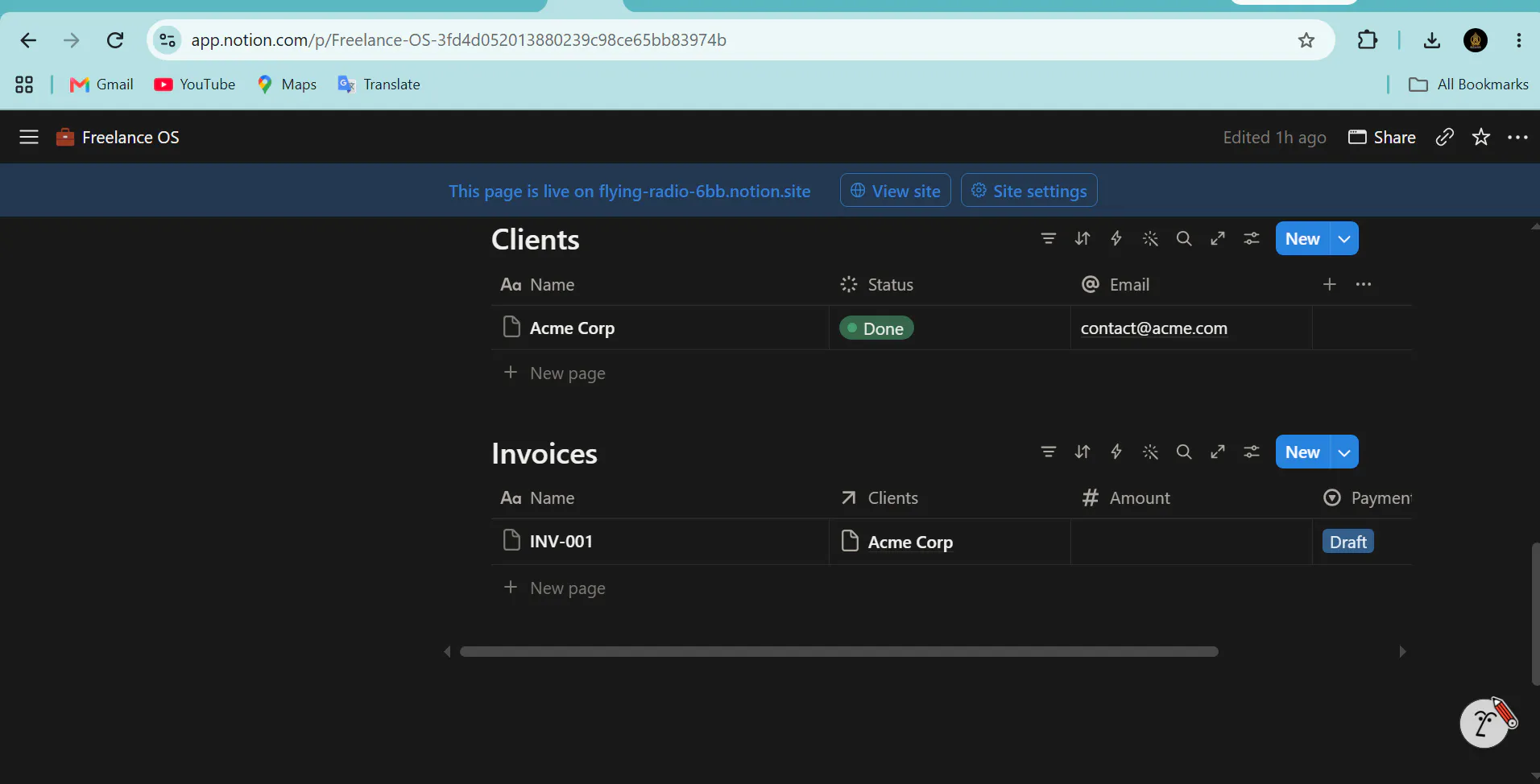Open the Draft payment status selector
The image size is (1540, 784).
(x=1348, y=542)
